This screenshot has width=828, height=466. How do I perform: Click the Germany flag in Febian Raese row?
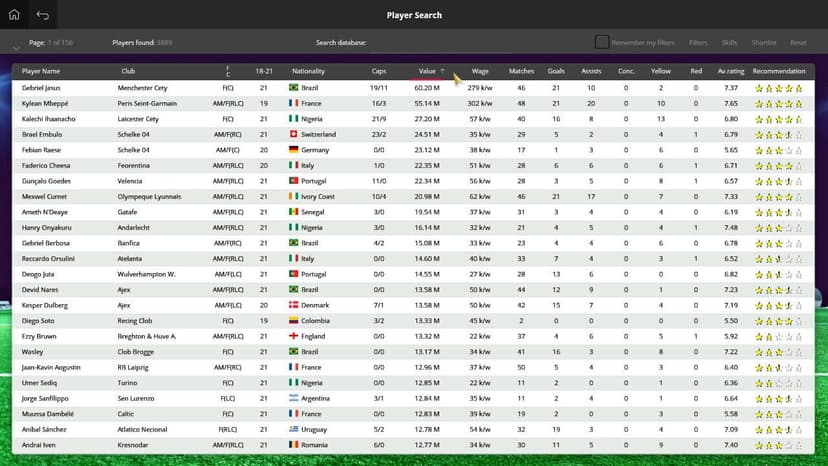pos(294,150)
